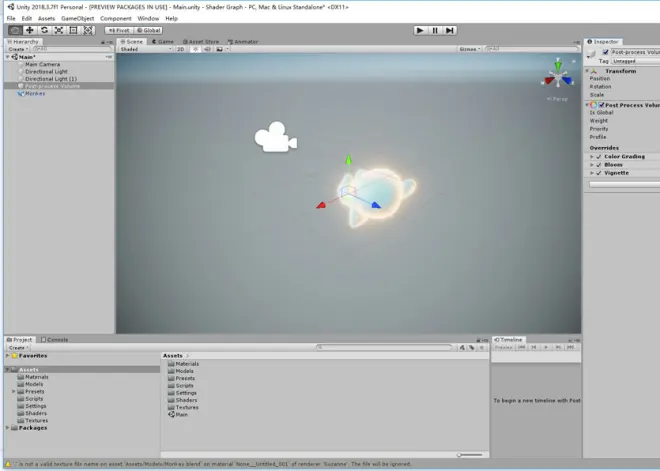660x471 pixels.
Task: Open the GameObject menu
Action: click(x=77, y=19)
